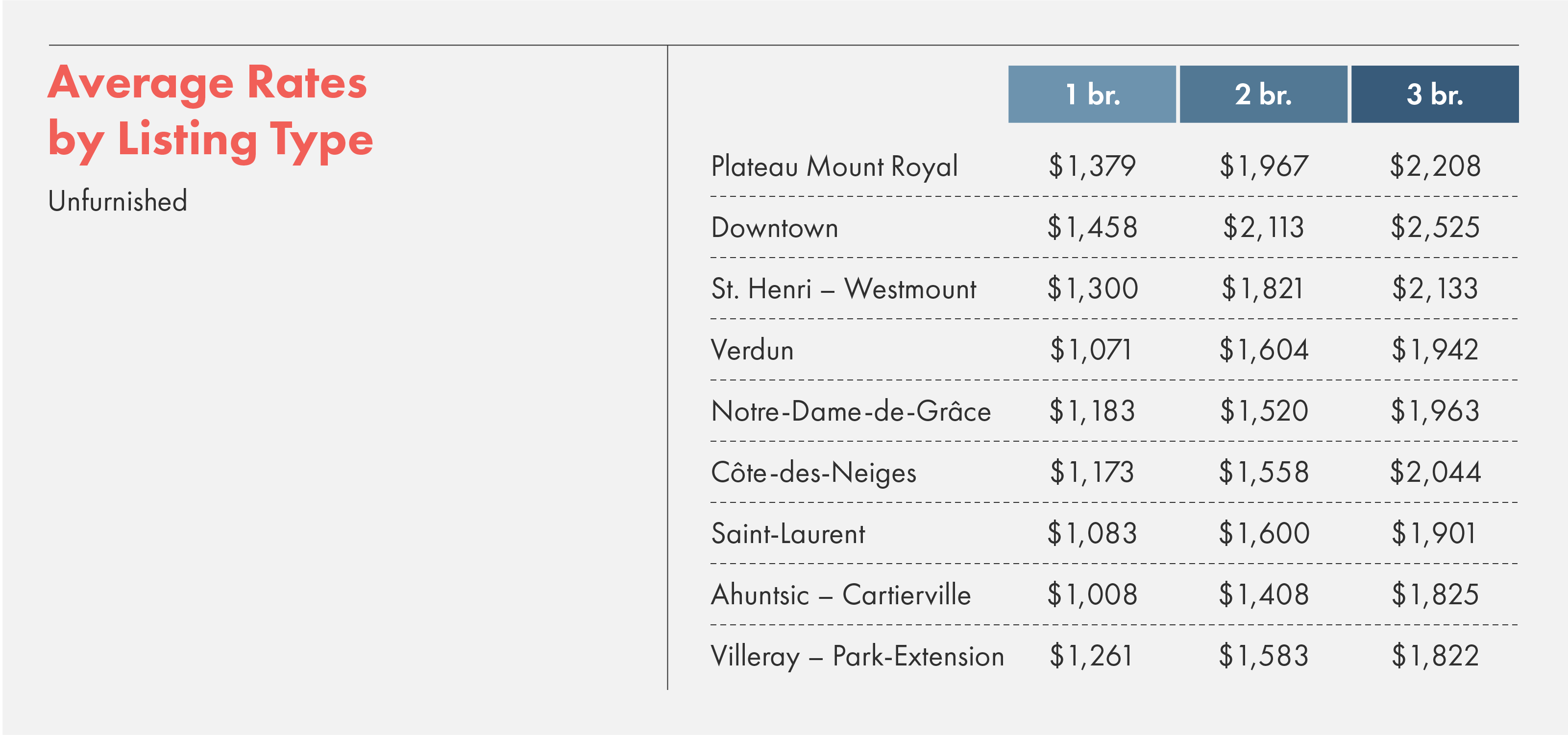Click the Unfurnished subtitle
Image resolution: width=1568 pixels, height=735 pixels.
click(x=118, y=201)
